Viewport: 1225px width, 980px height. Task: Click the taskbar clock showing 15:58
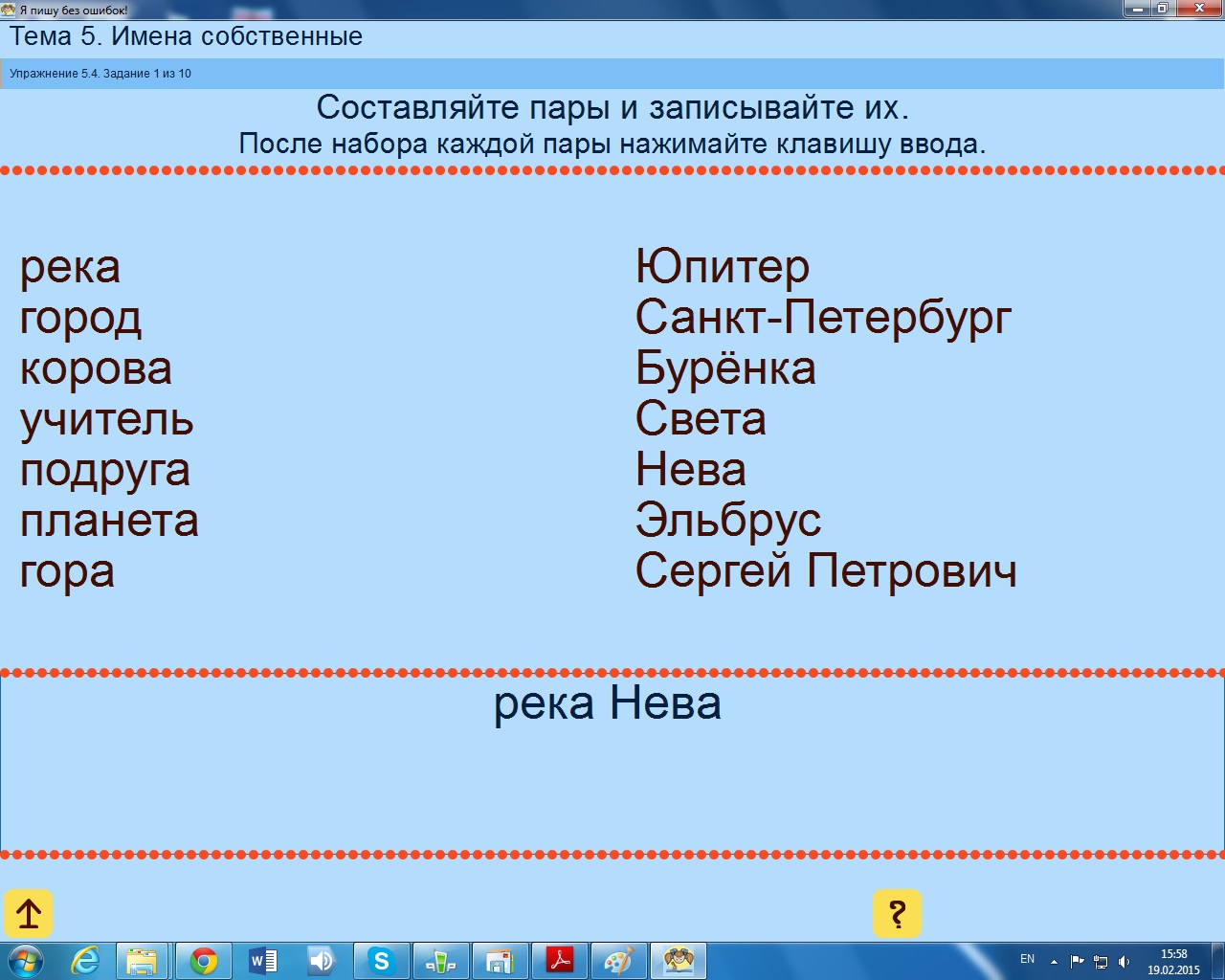pos(1173,961)
